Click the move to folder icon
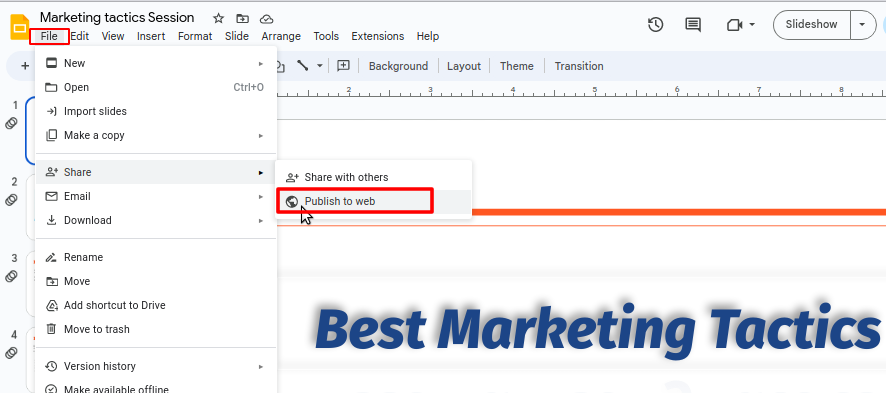 coord(242,18)
